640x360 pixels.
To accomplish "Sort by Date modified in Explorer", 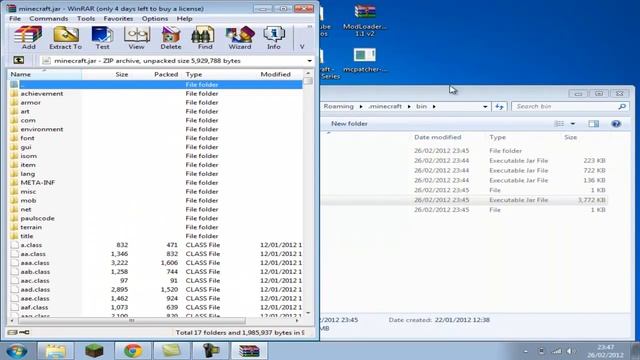I will point(438,137).
